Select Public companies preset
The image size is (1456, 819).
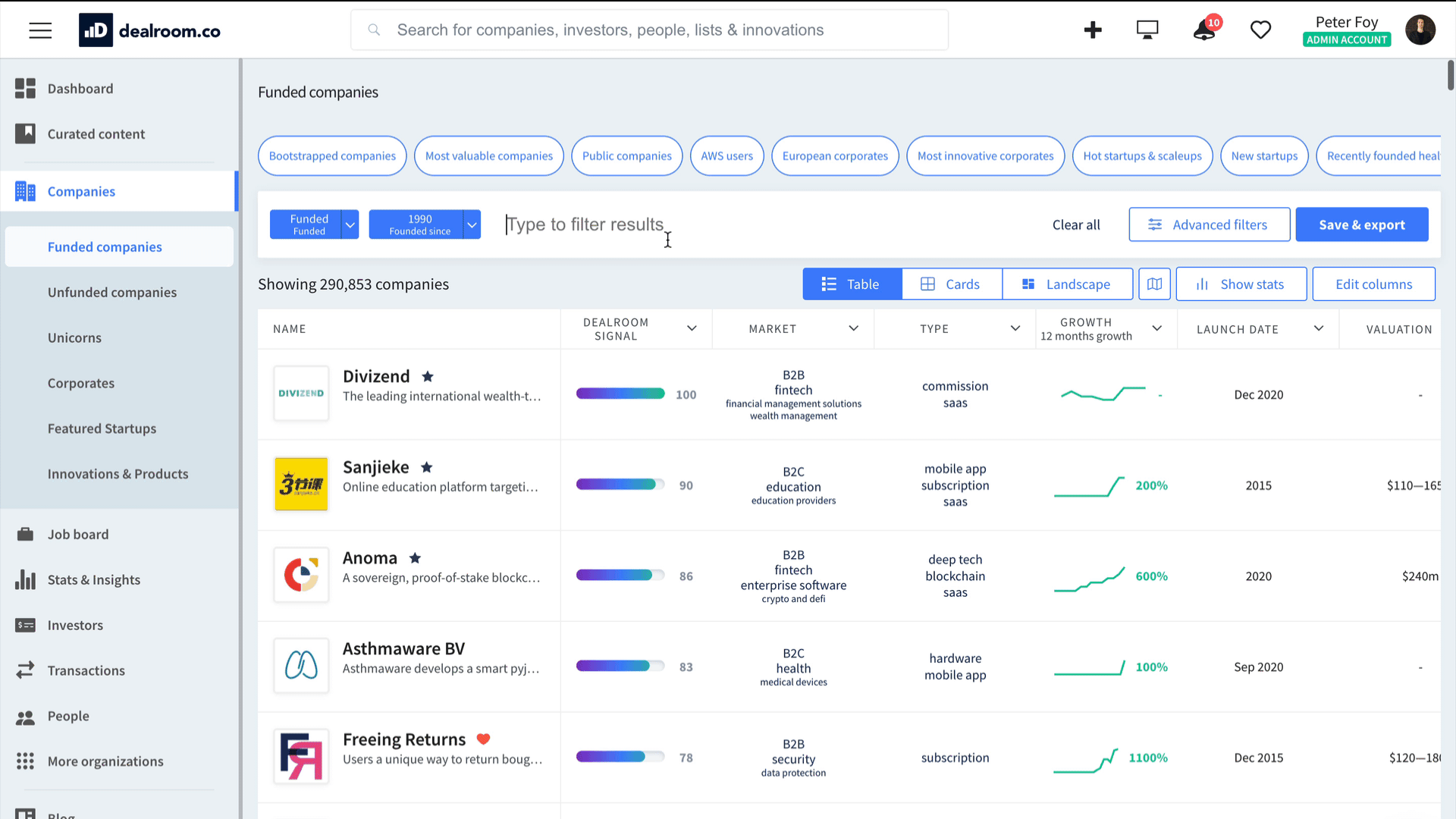tap(626, 155)
